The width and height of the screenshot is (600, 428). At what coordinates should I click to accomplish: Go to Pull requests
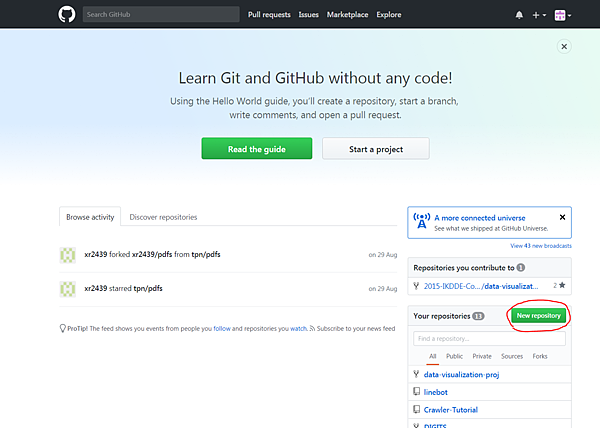[269, 15]
